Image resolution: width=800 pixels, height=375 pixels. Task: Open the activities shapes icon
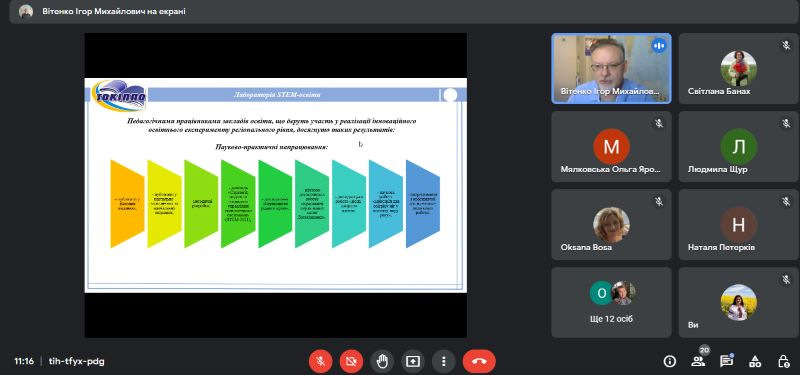[755, 362]
